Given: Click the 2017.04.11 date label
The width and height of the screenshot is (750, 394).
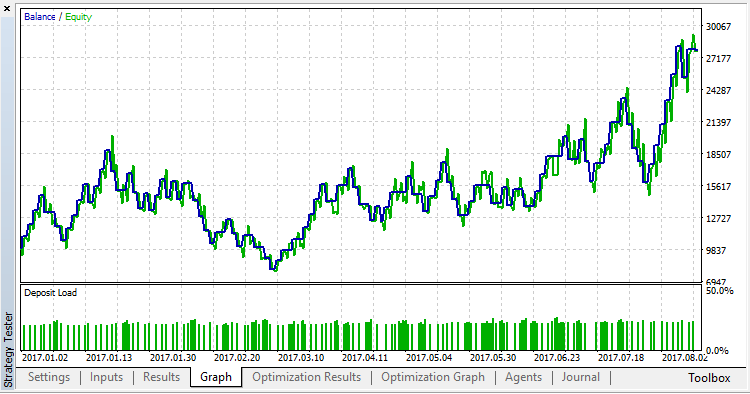Looking at the screenshot, I should point(365,358).
